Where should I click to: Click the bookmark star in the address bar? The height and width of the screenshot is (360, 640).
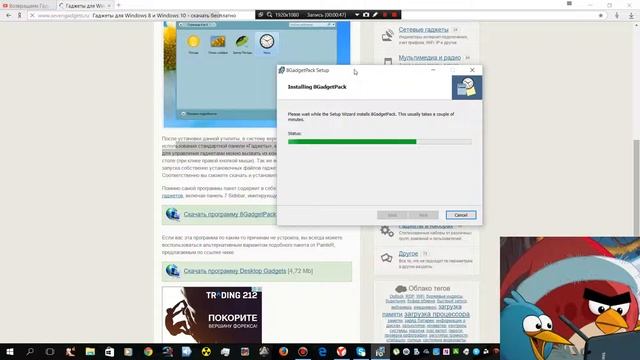[x=601, y=16]
